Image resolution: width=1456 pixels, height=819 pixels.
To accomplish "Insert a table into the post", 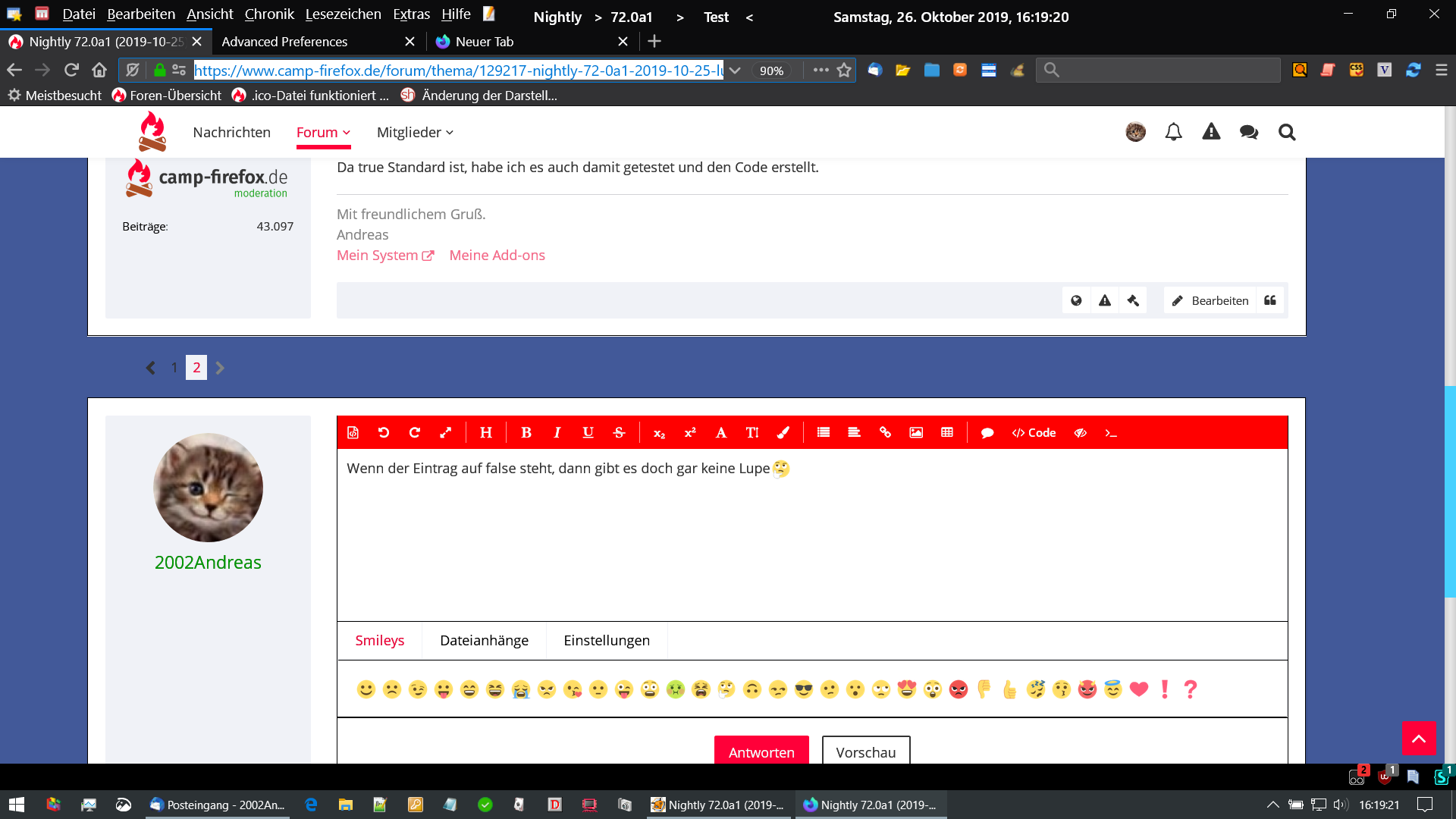I will point(947,432).
